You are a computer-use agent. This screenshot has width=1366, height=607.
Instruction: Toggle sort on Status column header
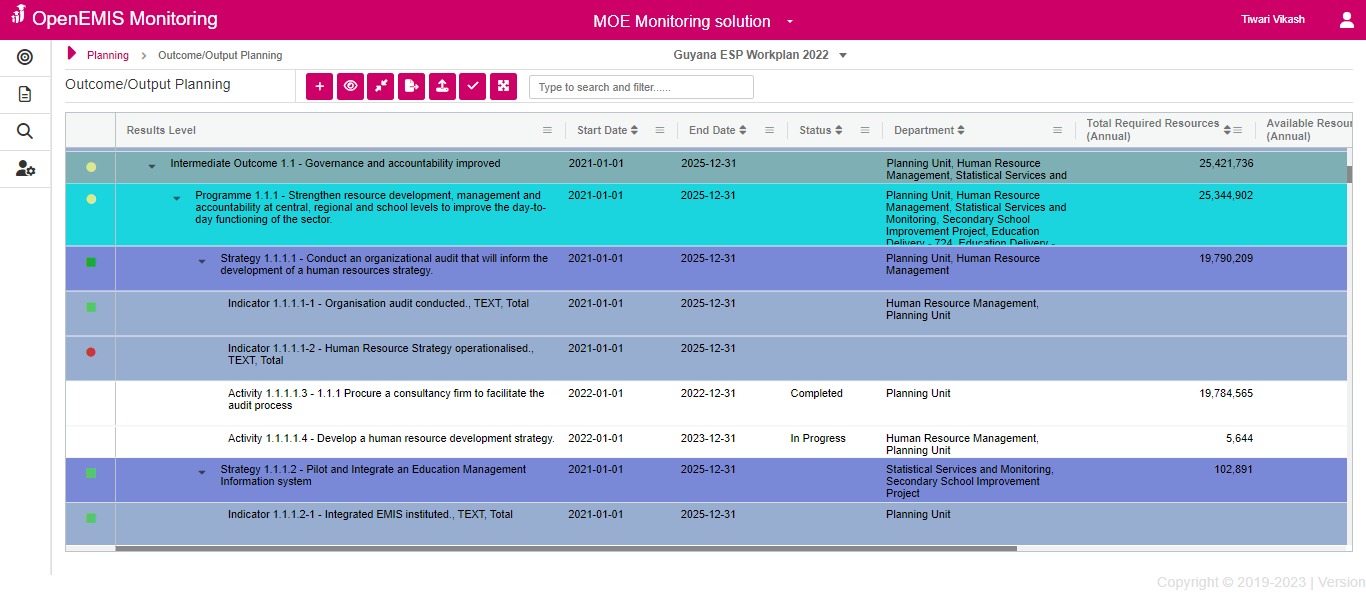point(838,130)
